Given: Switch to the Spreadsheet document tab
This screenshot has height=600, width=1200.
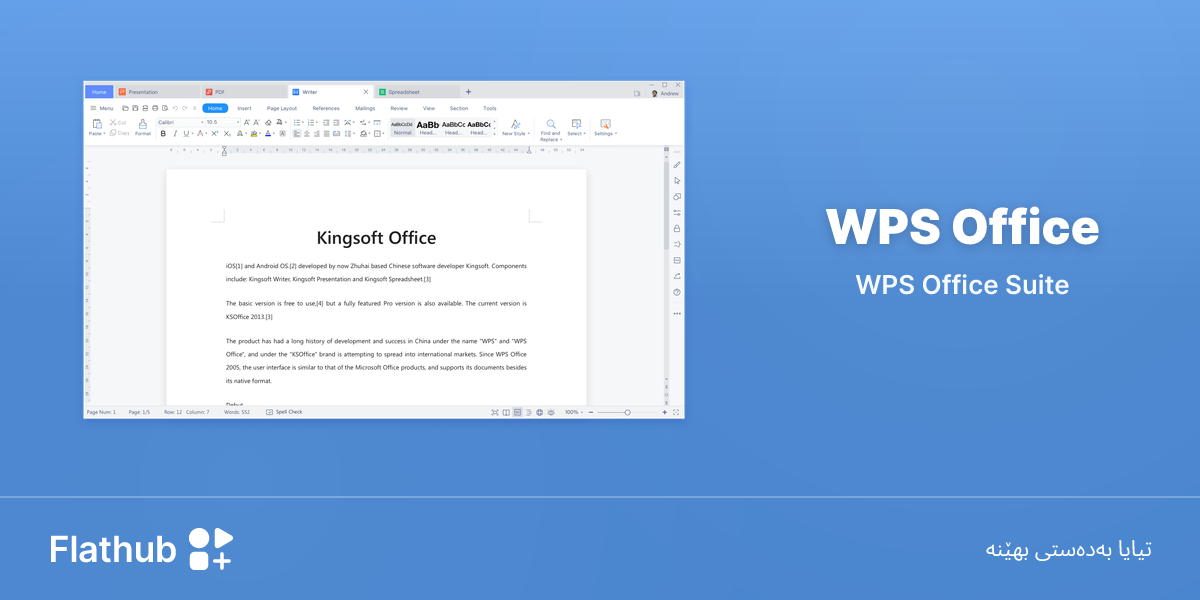Looking at the screenshot, I should (416, 91).
